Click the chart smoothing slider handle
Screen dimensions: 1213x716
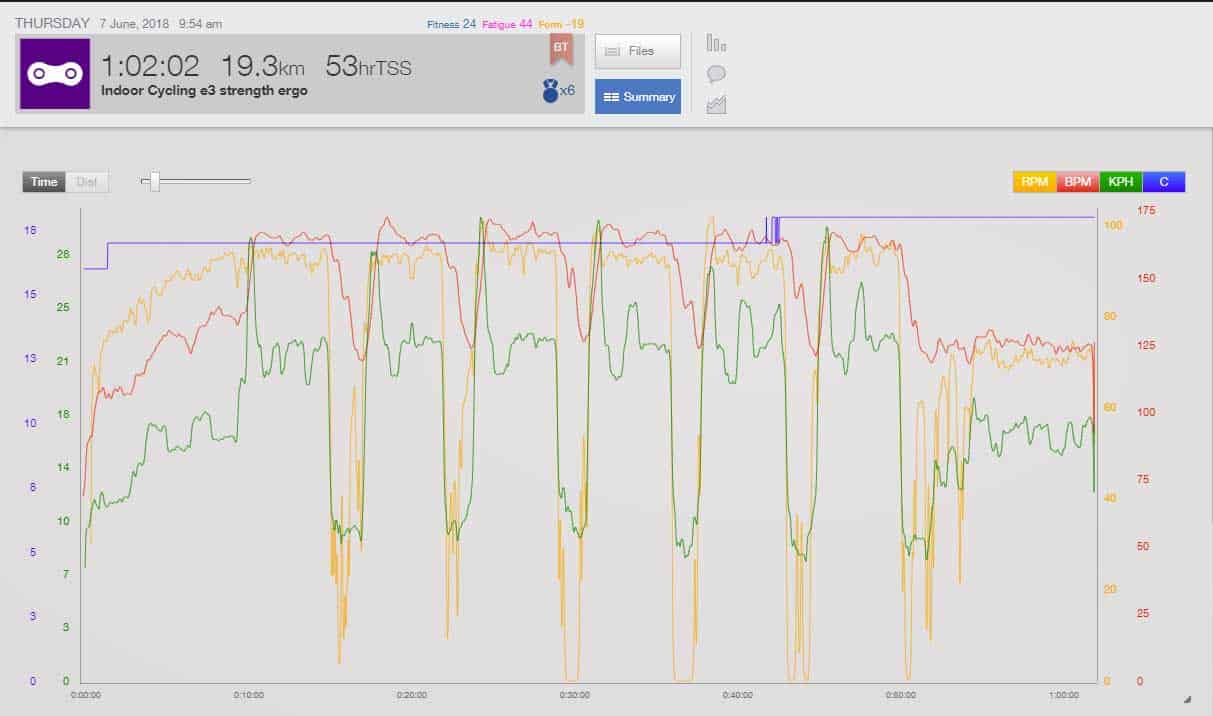point(154,181)
